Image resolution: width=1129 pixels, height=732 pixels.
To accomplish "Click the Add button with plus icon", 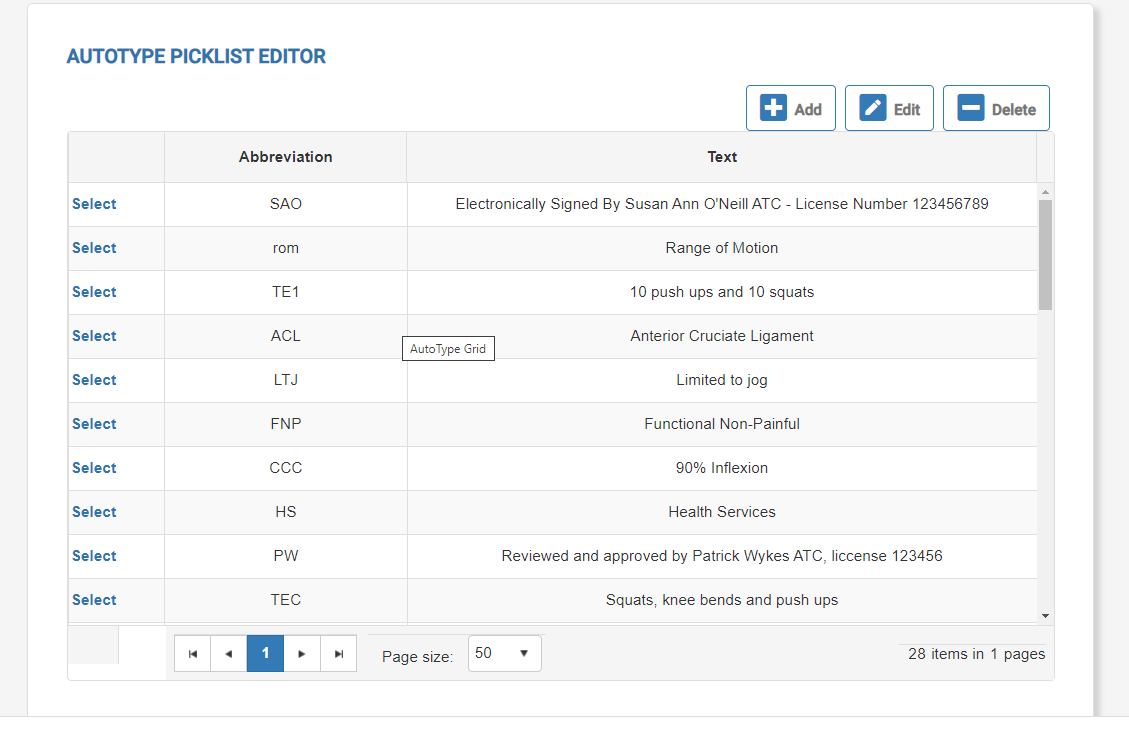I will click(791, 109).
